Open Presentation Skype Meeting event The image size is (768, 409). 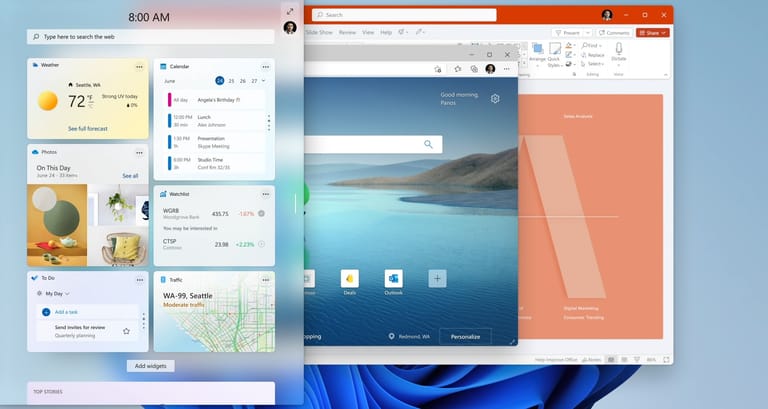coord(216,142)
